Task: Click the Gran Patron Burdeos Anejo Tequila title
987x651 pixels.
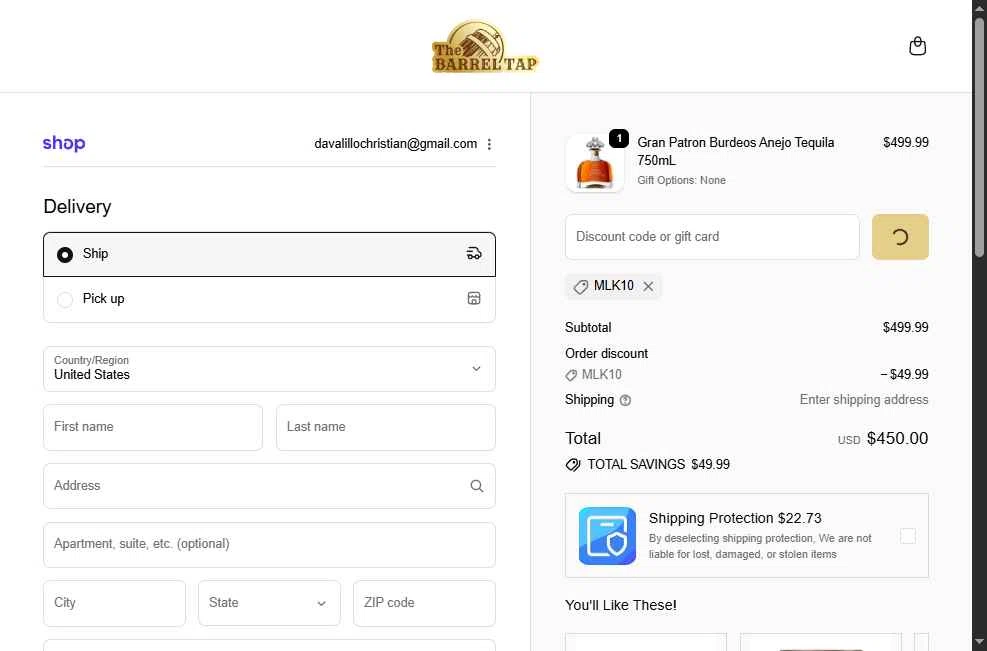Action: [x=735, y=151]
